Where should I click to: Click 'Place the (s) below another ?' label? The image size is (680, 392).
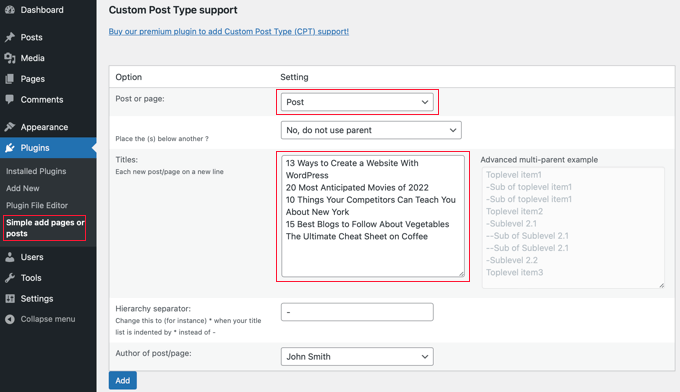(162, 139)
